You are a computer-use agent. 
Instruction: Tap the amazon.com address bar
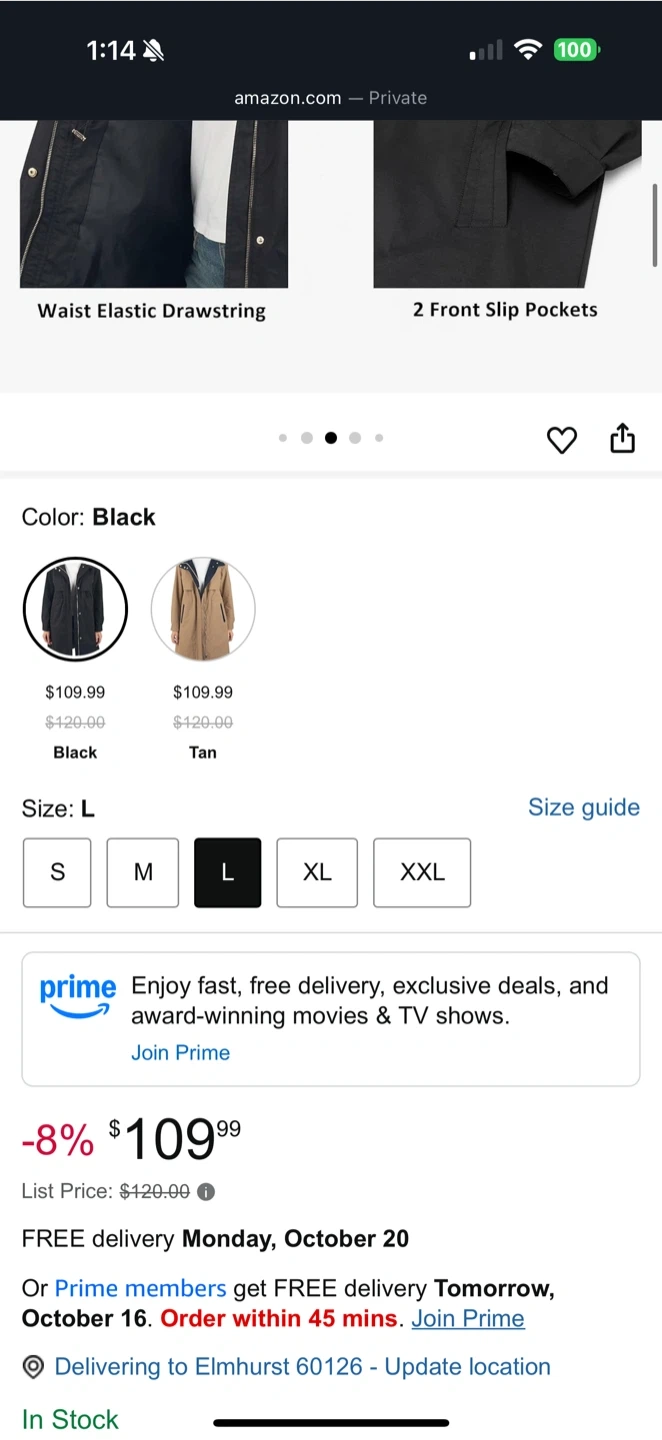330,98
